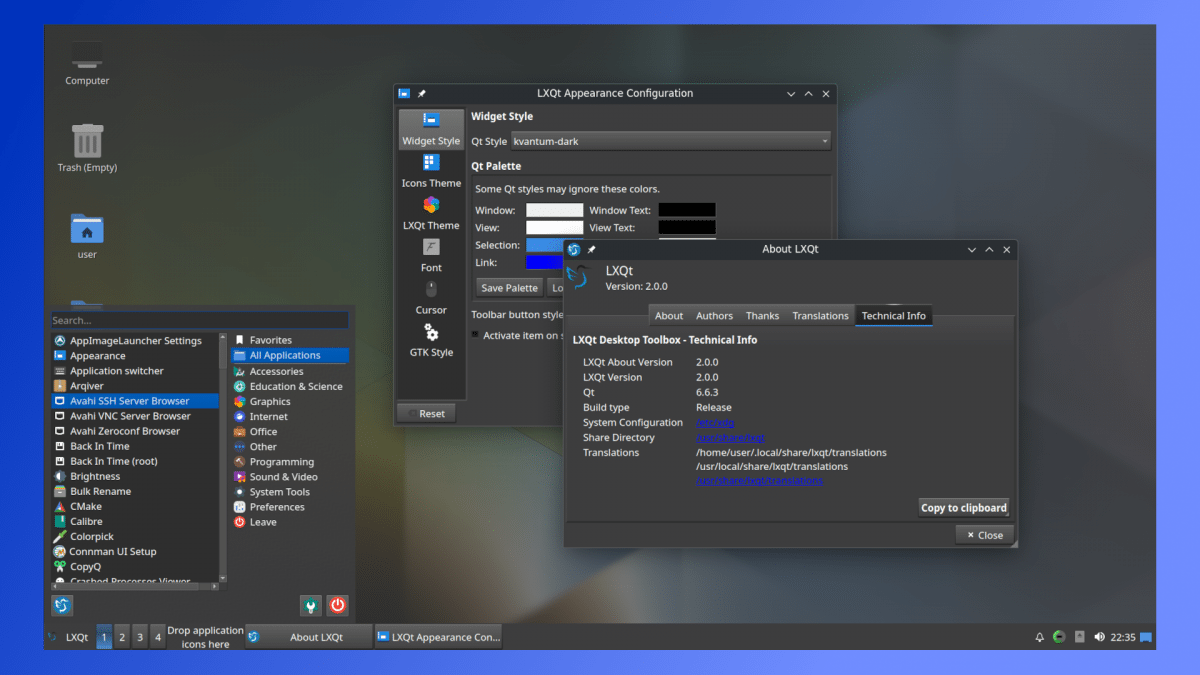1200x675 pixels.
Task: Toggle the 'Activate item on' checkbox
Action: coord(476,335)
